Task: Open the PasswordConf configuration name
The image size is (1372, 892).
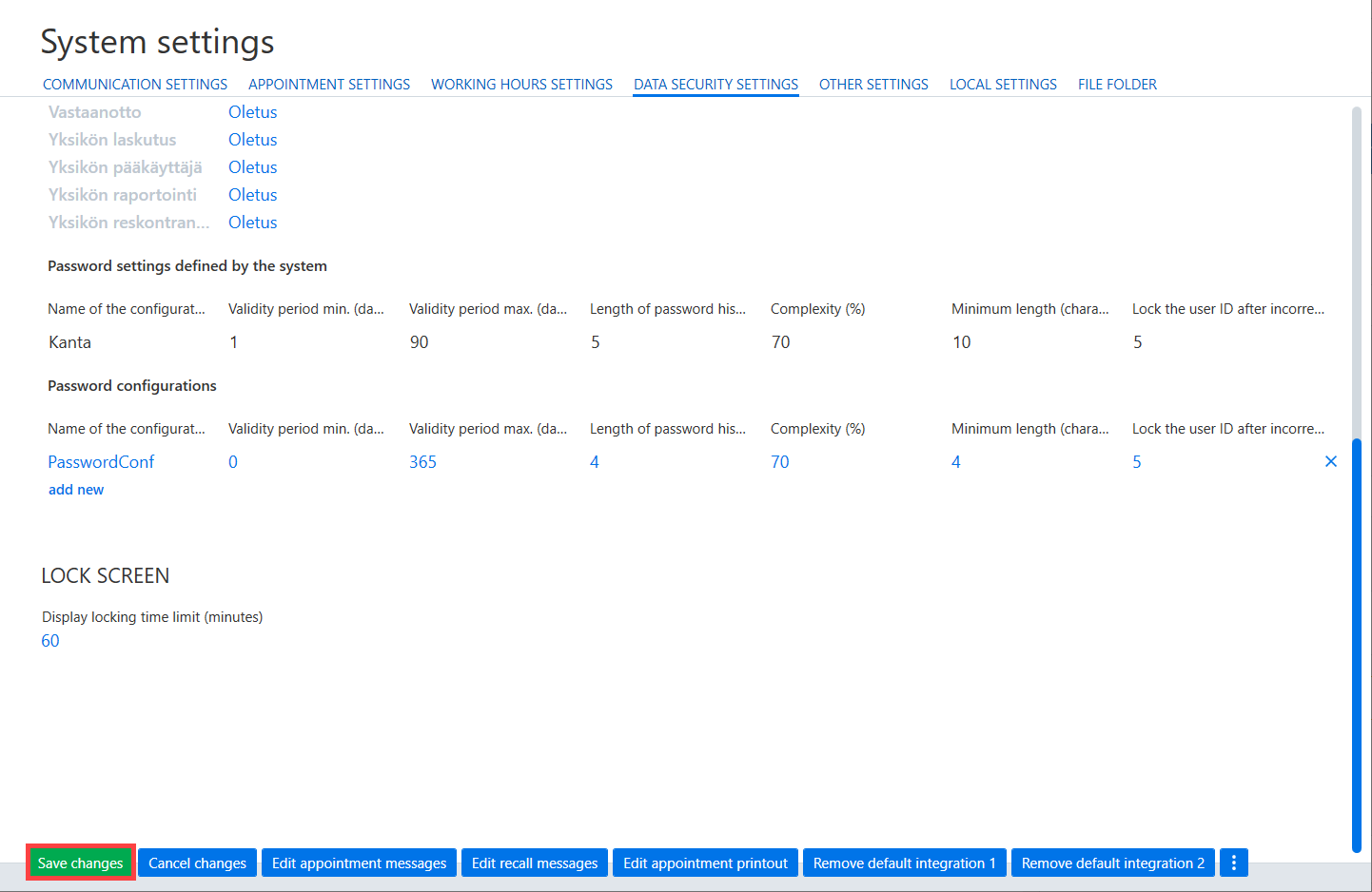Action: point(101,462)
